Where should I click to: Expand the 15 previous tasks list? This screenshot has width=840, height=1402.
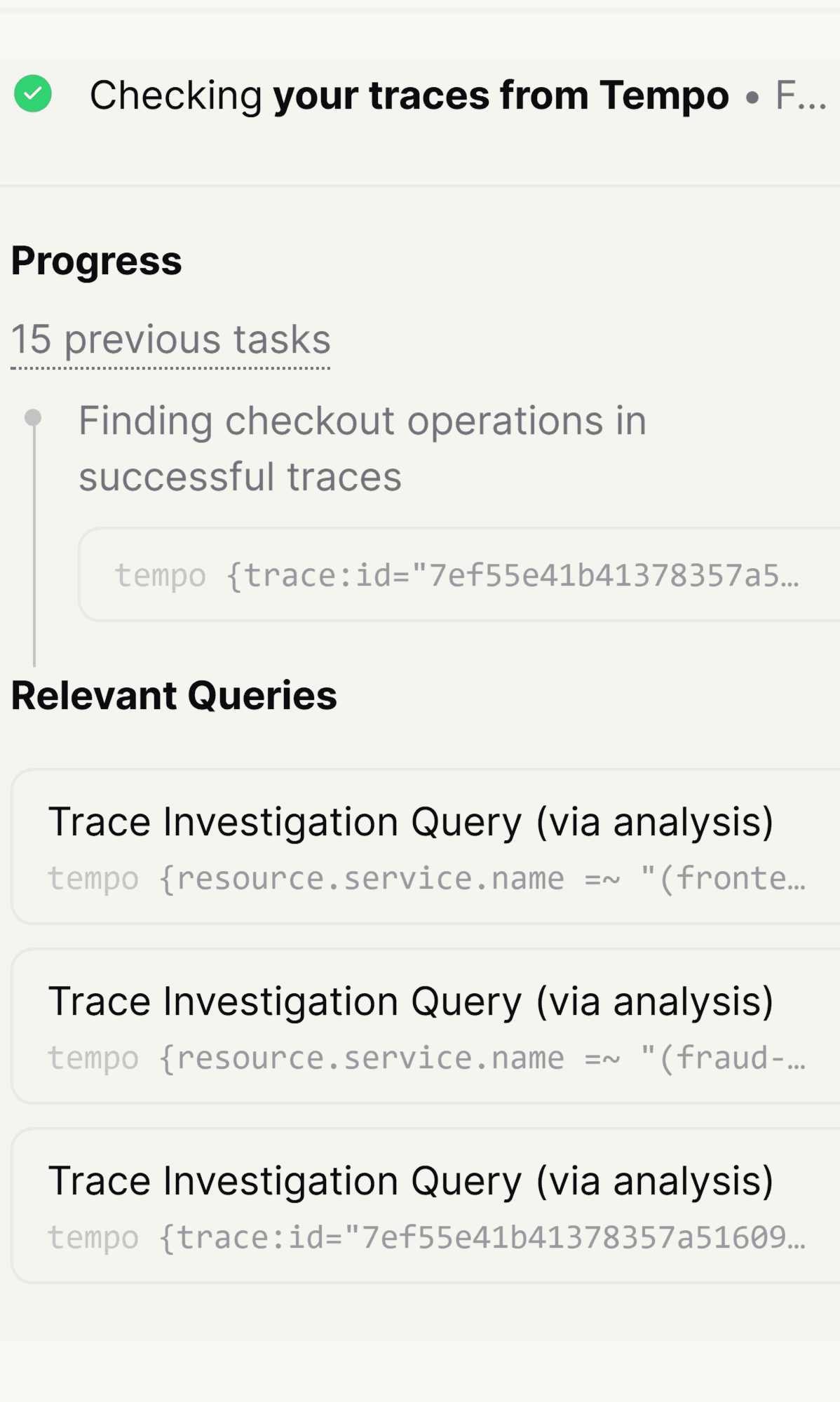click(171, 340)
